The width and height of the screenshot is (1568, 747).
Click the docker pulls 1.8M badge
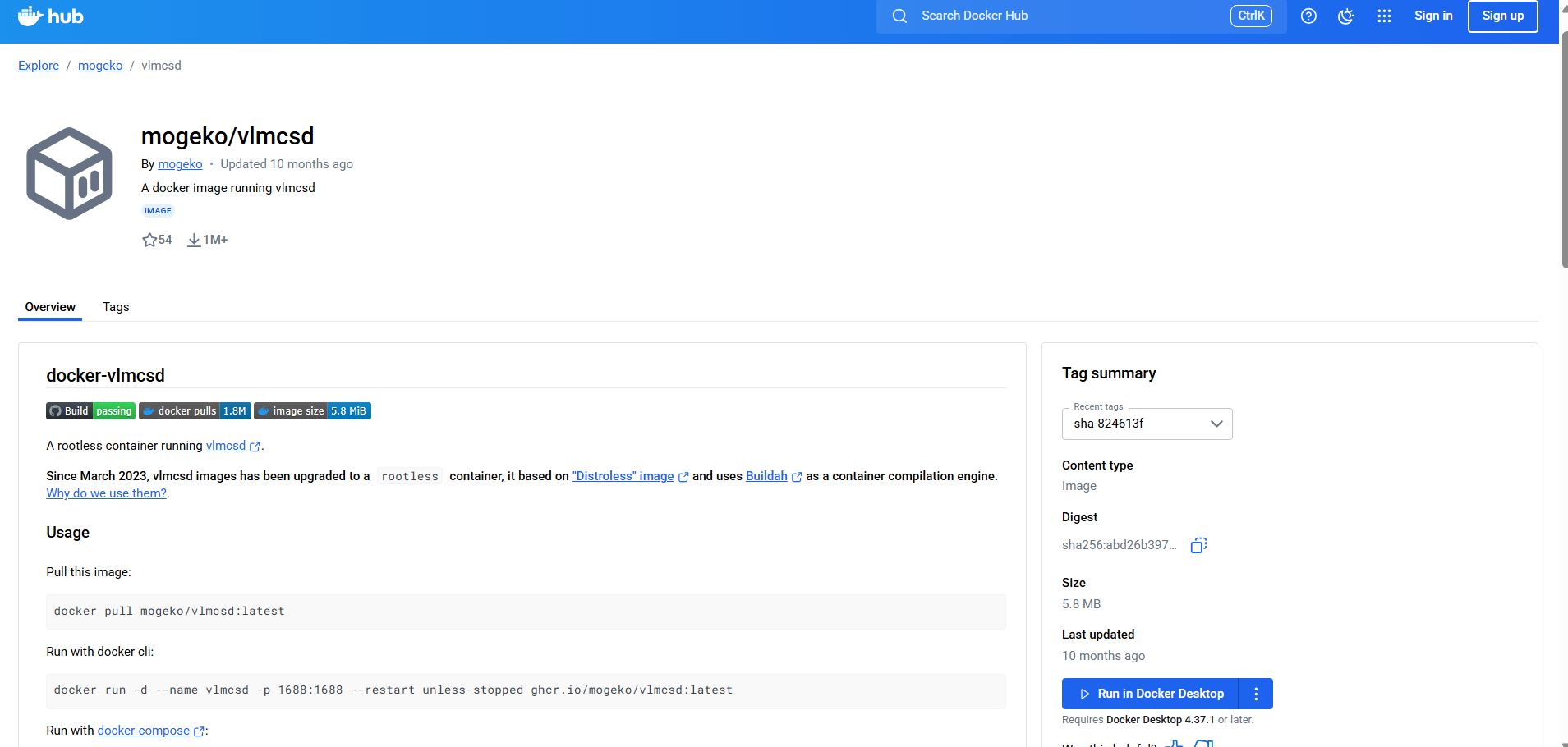click(195, 411)
